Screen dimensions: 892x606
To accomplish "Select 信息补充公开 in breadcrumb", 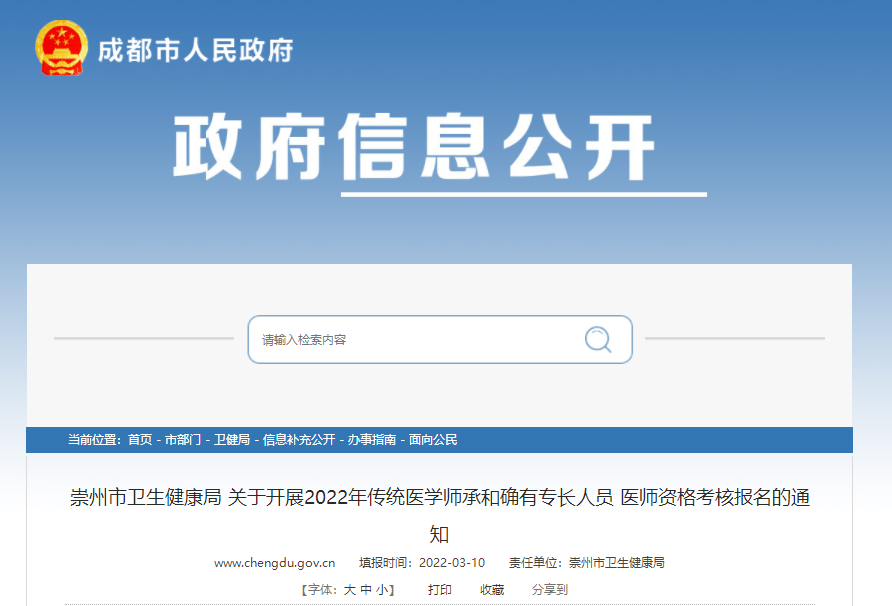I will click(x=299, y=440).
